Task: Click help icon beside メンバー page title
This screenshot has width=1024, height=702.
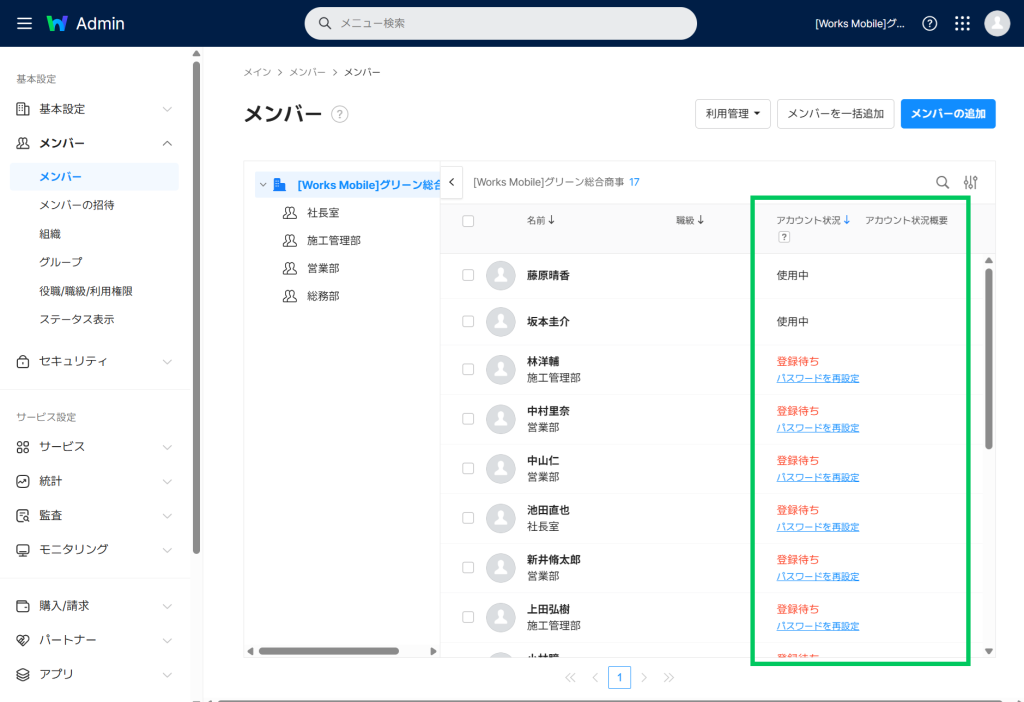Action: pos(340,115)
